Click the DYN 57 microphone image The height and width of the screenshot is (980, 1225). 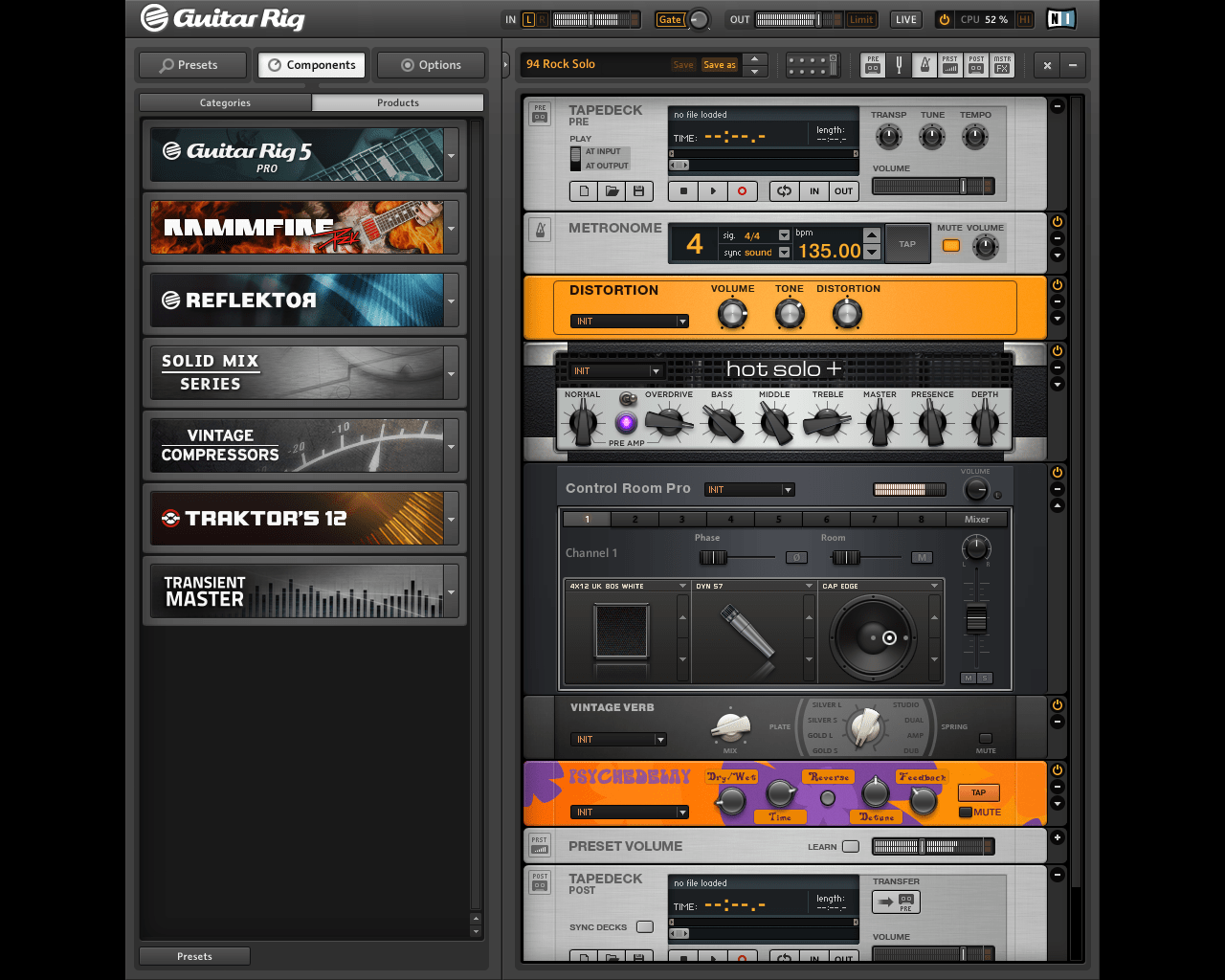pyautogui.click(x=747, y=632)
